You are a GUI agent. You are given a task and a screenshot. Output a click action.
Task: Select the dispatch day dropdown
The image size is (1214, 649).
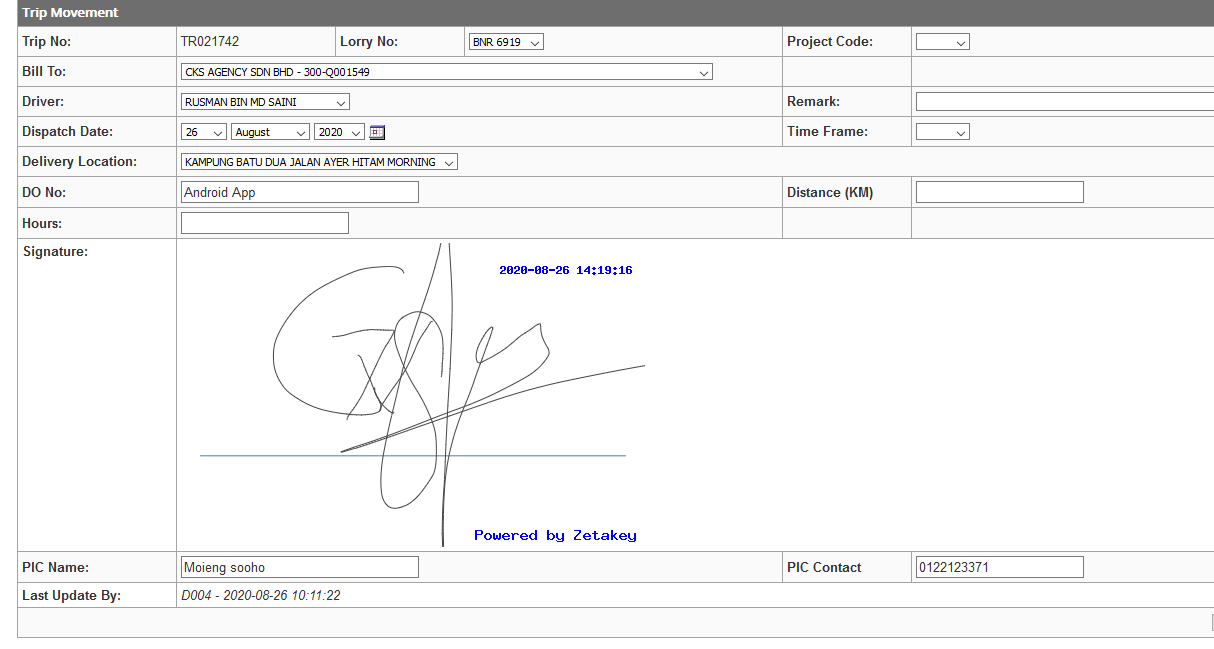pos(204,132)
